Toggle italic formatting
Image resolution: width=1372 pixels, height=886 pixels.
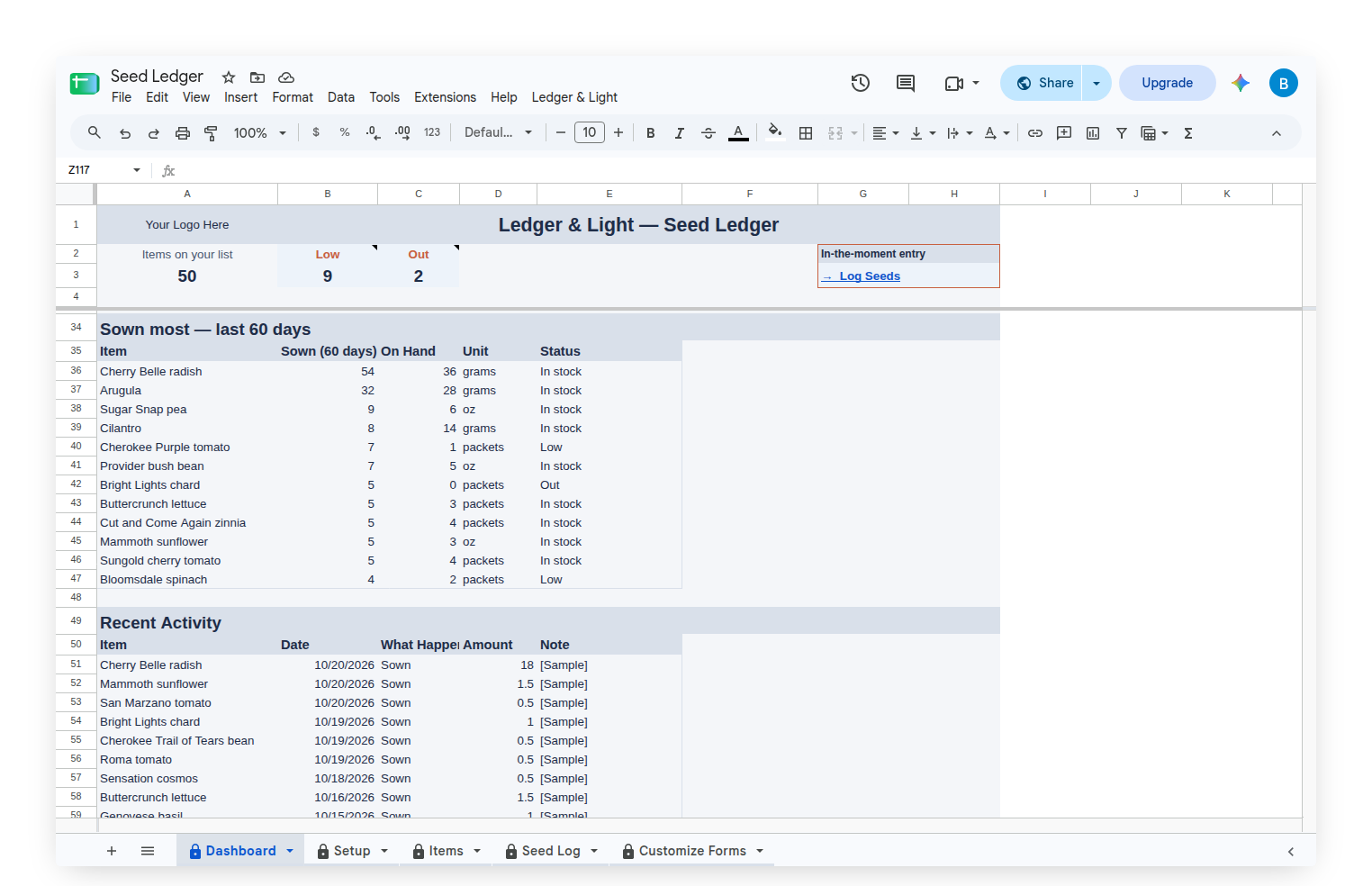680,133
